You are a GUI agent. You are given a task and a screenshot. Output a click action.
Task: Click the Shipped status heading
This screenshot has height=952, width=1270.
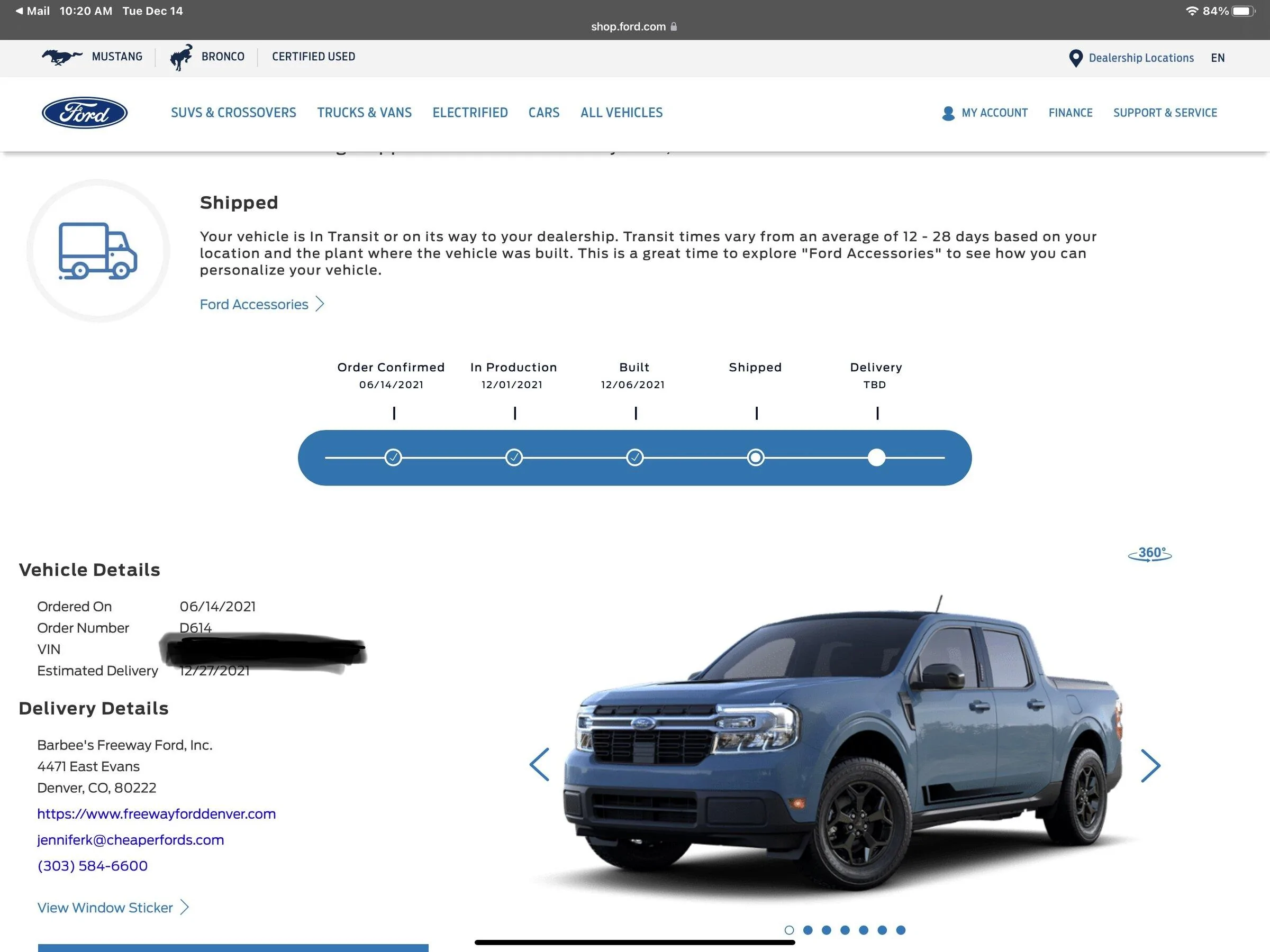click(239, 203)
